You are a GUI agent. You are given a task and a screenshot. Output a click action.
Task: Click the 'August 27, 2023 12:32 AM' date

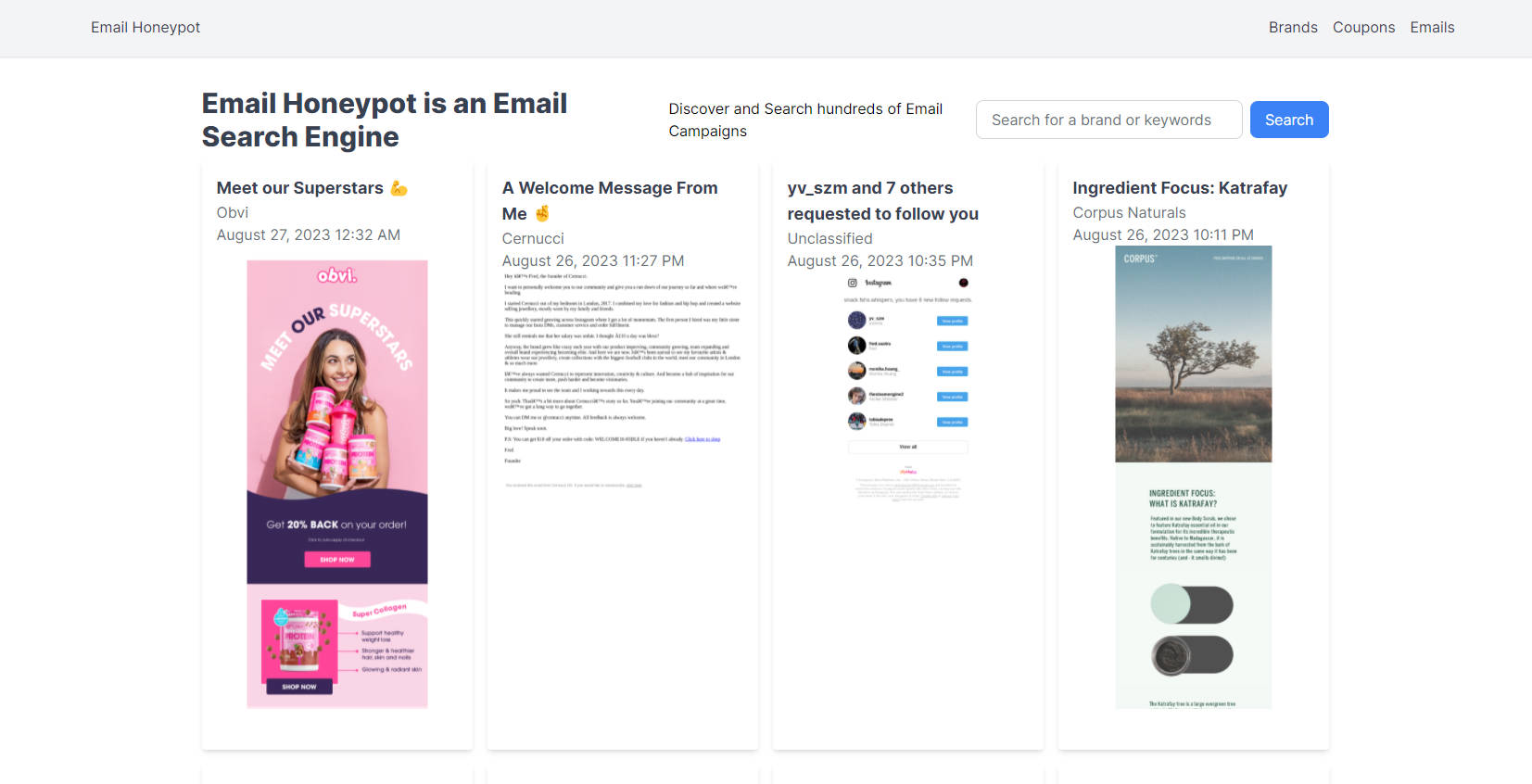[x=309, y=234]
